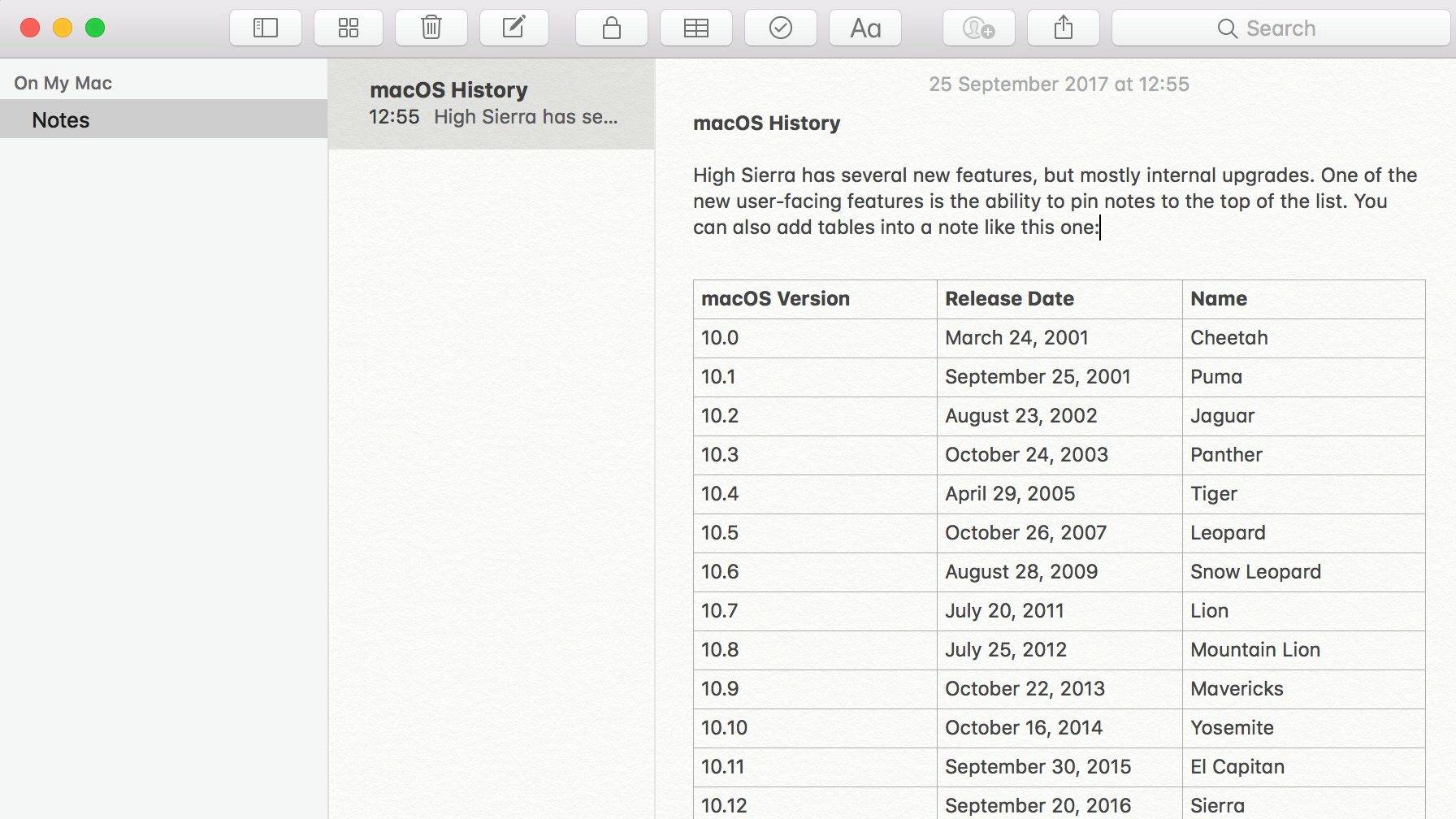Click the August 23, 2002 cell
This screenshot has height=819, width=1456.
(x=1059, y=416)
